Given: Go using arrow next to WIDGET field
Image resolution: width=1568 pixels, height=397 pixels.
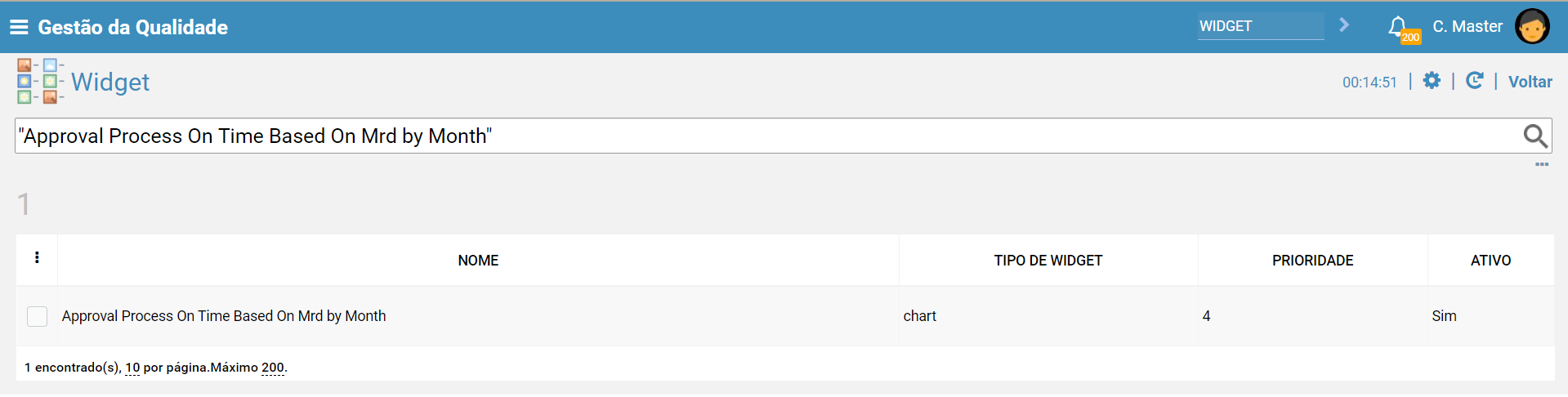Looking at the screenshot, I should (x=1343, y=25).
